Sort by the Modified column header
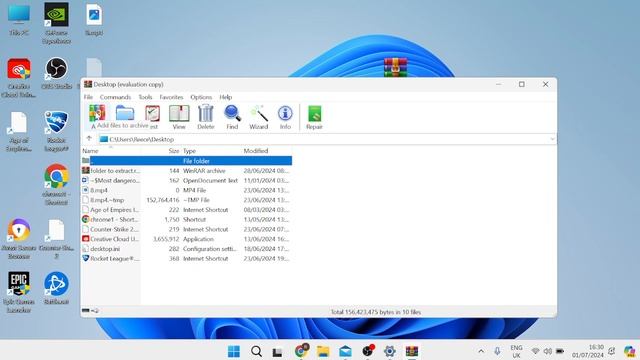The image size is (640, 360). coord(256,151)
